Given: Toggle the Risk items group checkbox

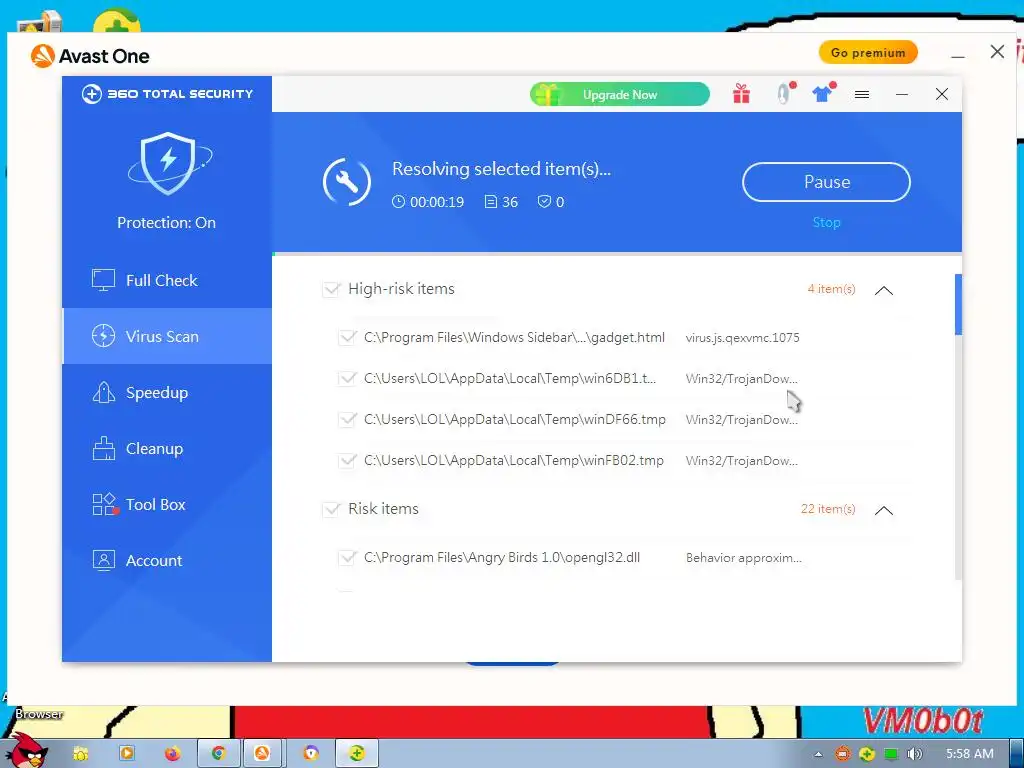Looking at the screenshot, I should (331, 509).
